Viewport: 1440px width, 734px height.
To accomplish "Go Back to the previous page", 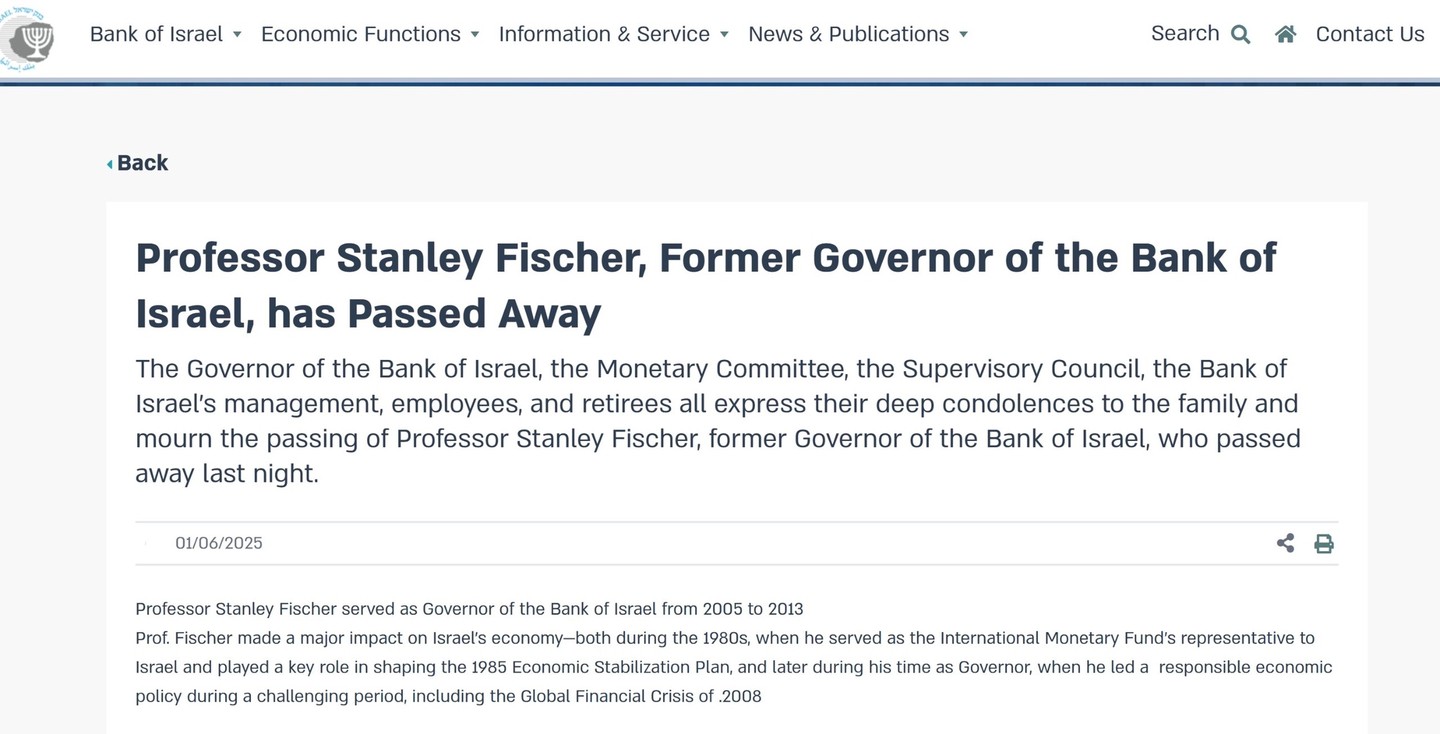I will coord(142,163).
